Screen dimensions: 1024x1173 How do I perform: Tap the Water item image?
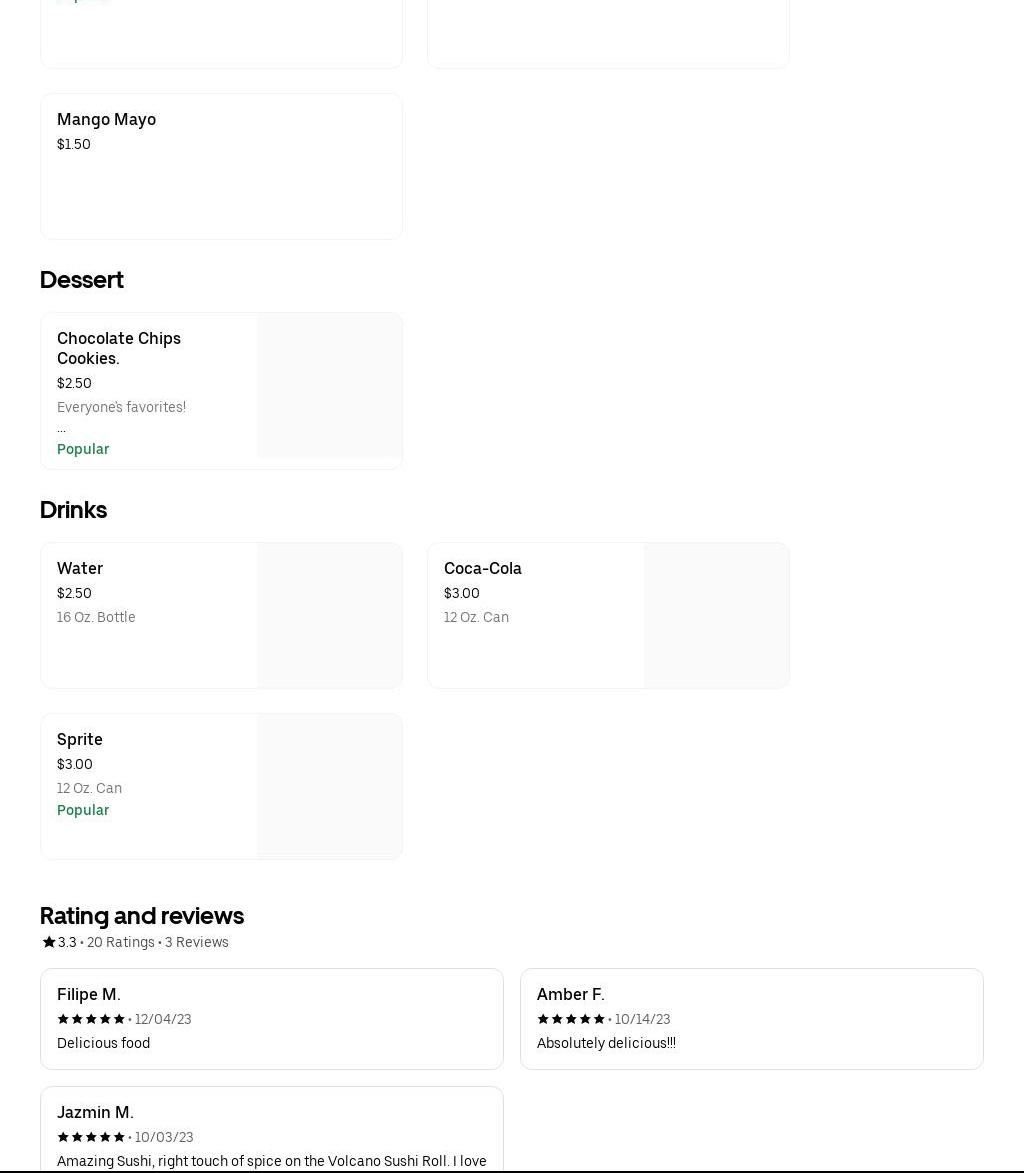[x=329, y=616]
